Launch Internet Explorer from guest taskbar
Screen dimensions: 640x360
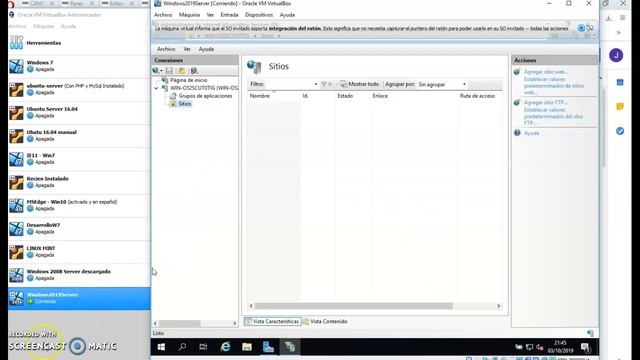tap(225, 347)
